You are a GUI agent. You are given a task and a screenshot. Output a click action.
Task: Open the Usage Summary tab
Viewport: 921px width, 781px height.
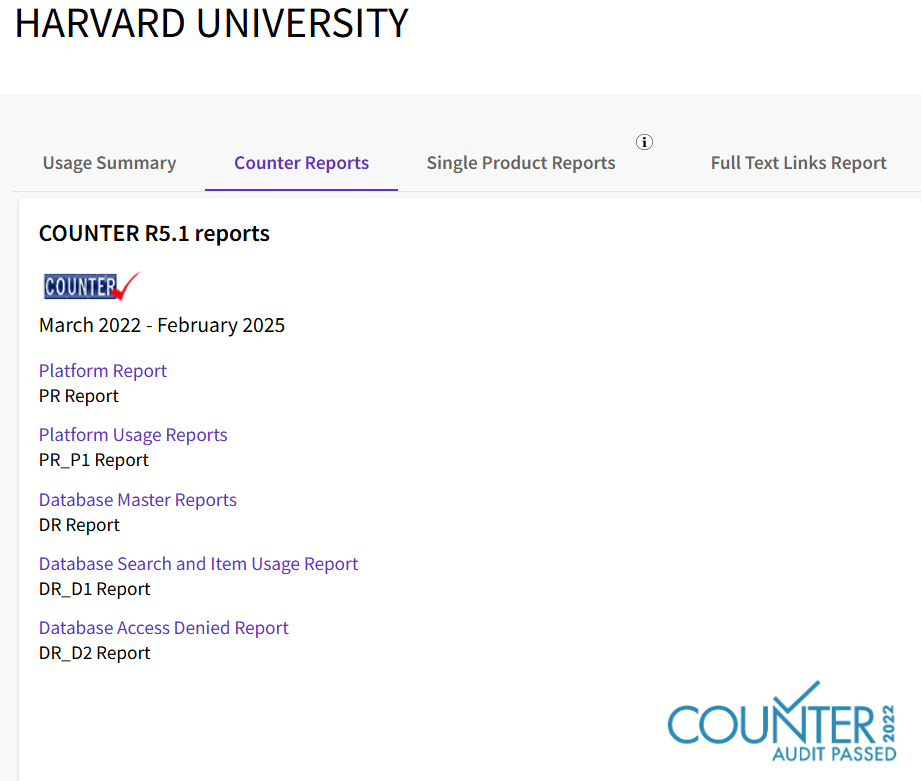(109, 163)
